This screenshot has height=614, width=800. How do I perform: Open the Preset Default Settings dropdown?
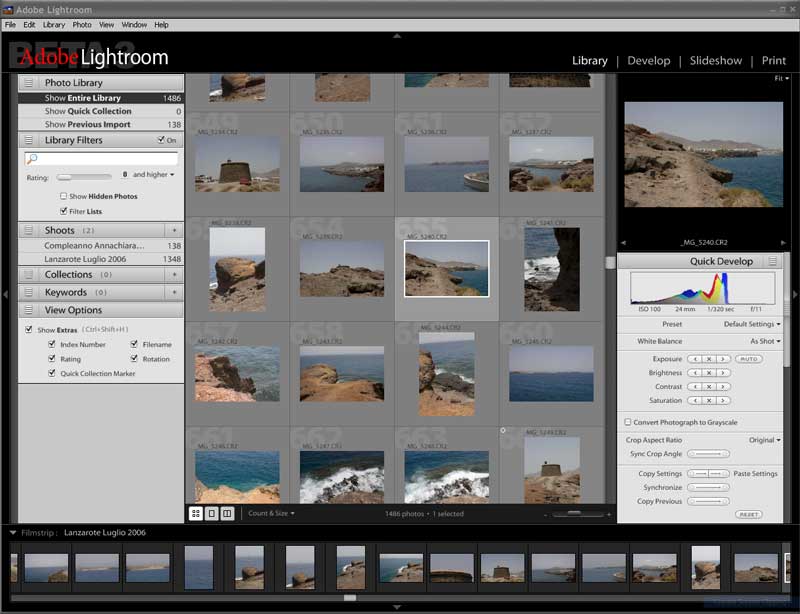coord(752,324)
